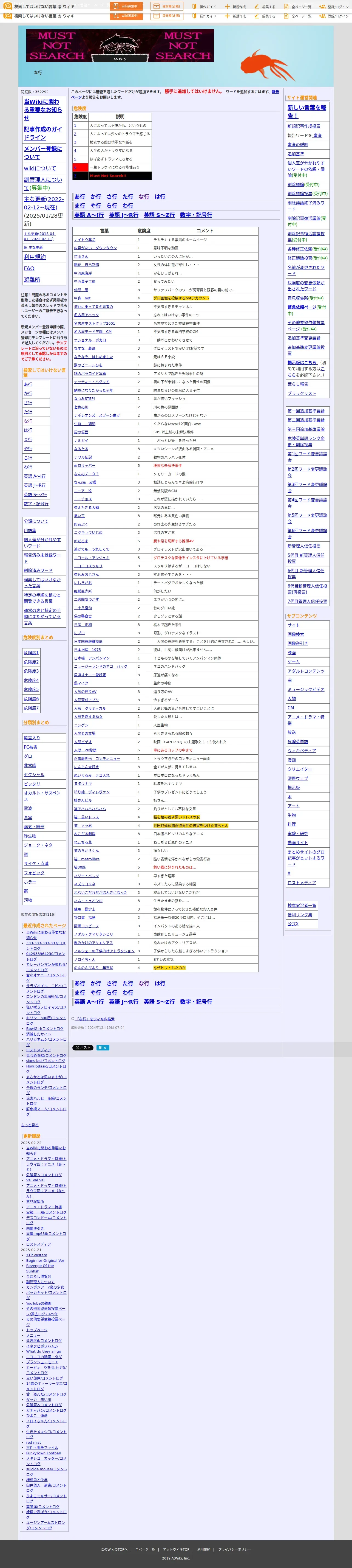Viewport: 352px width, 1568px height.
Task: Open the ニンゲン entry
Action: pyautogui.click(x=81, y=725)
